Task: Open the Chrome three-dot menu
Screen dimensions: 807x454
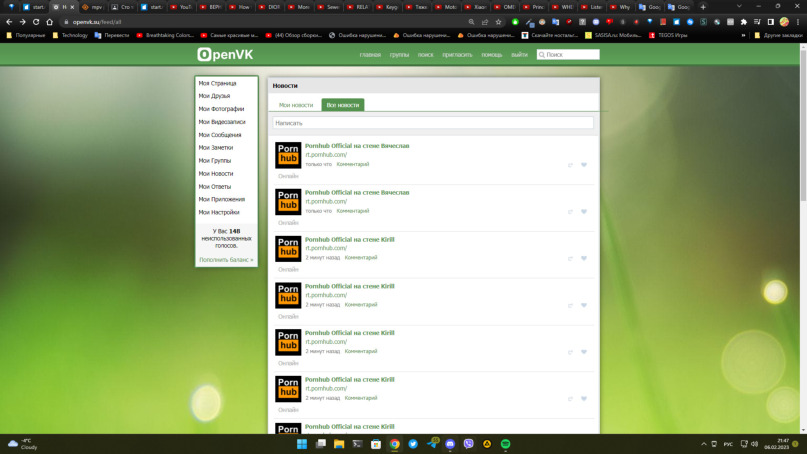Action: 798,22
